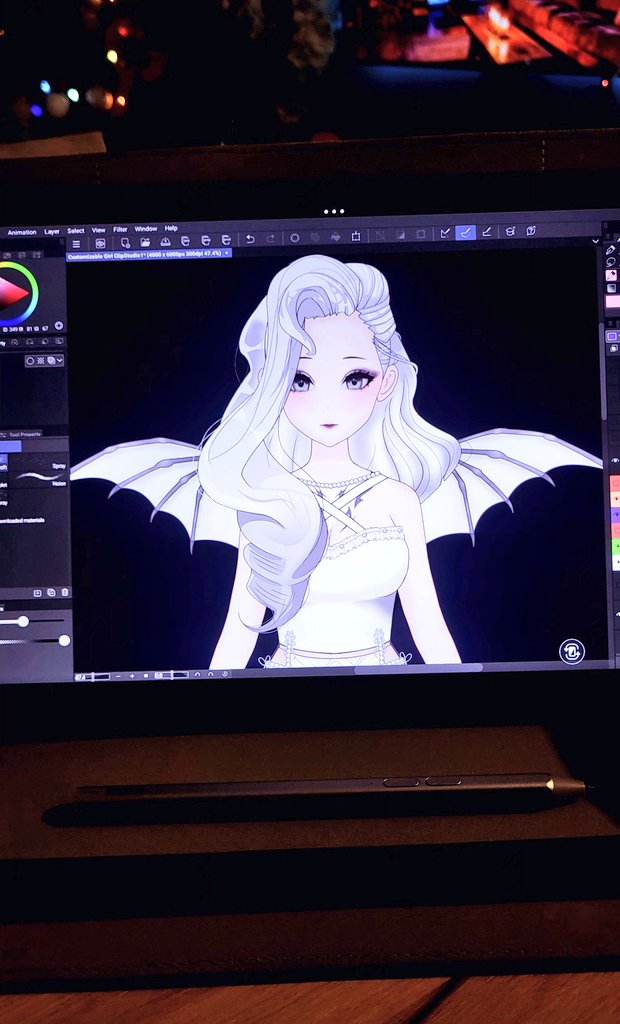Image resolution: width=620 pixels, height=1024 pixels.
Task: Click the zoom out minus button below canvas
Action: [x=118, y=677]
